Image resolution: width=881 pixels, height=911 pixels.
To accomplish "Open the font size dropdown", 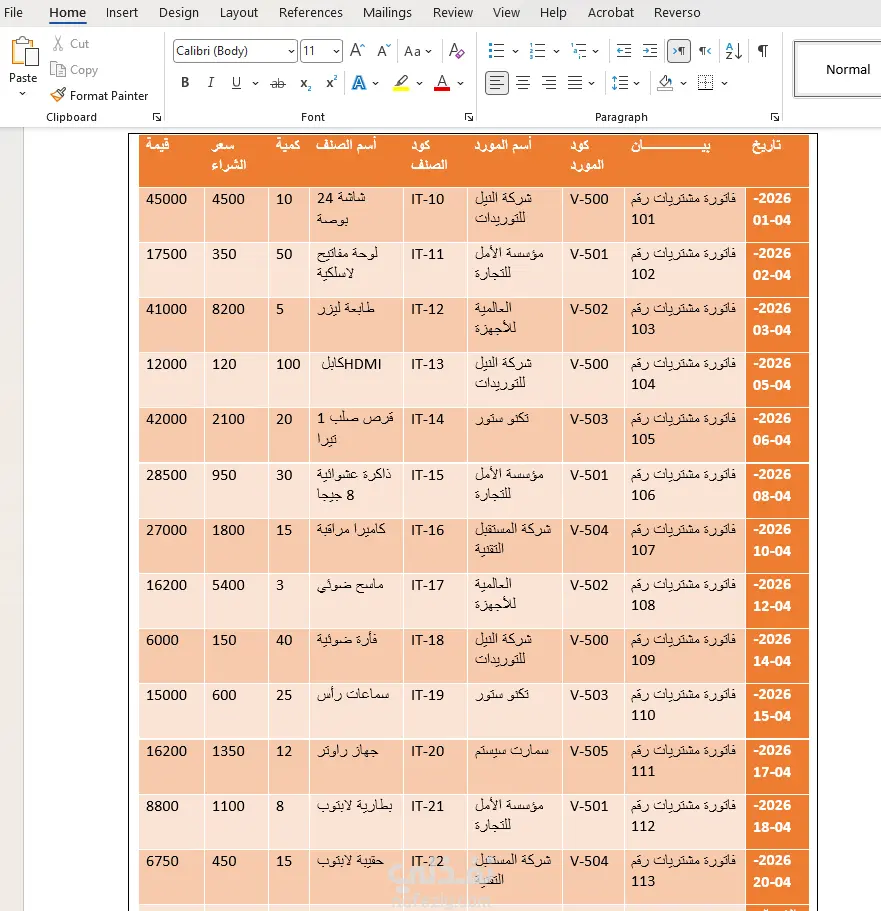I will click(336, 51).
